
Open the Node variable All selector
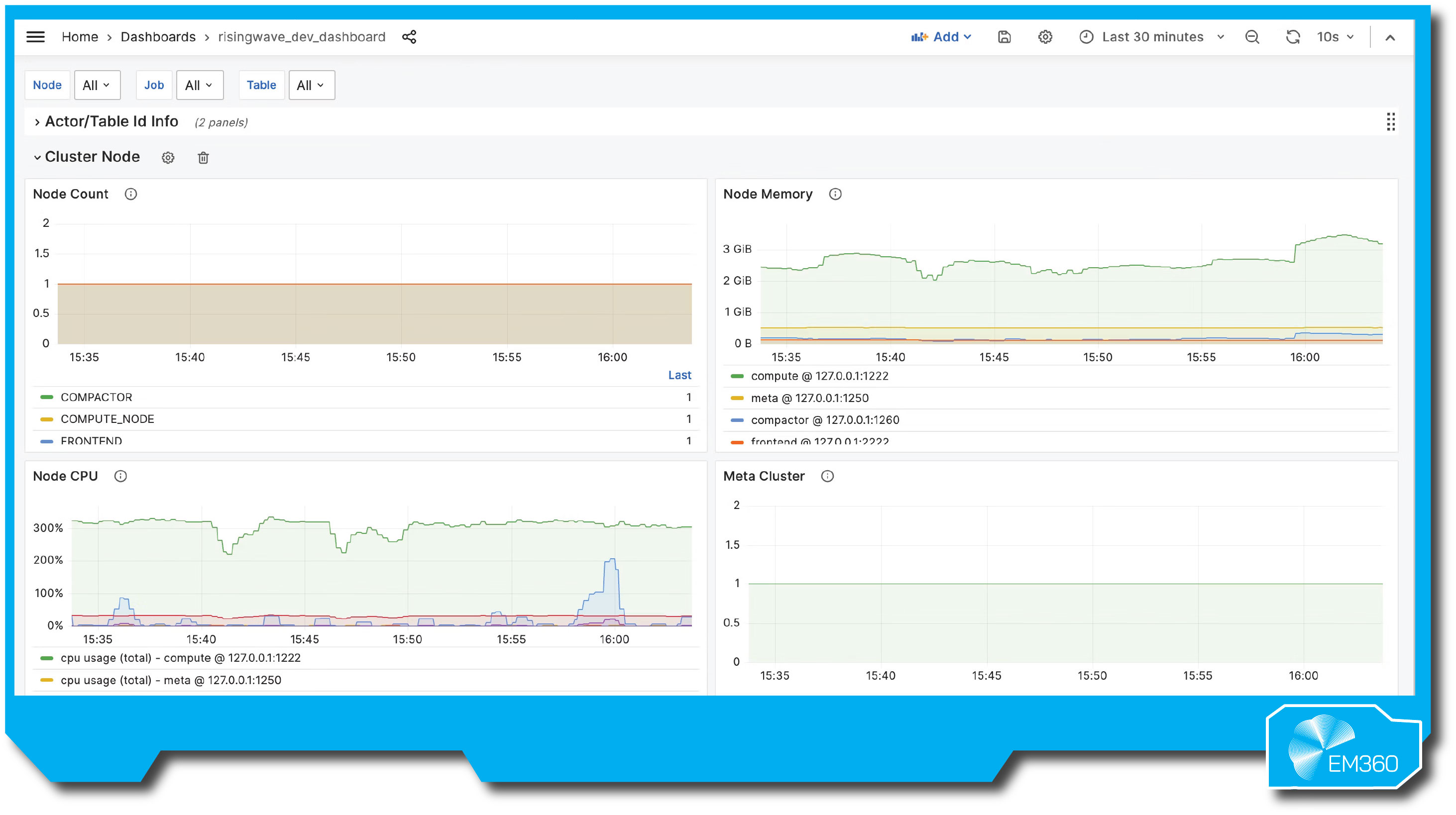tap(97, 85)
